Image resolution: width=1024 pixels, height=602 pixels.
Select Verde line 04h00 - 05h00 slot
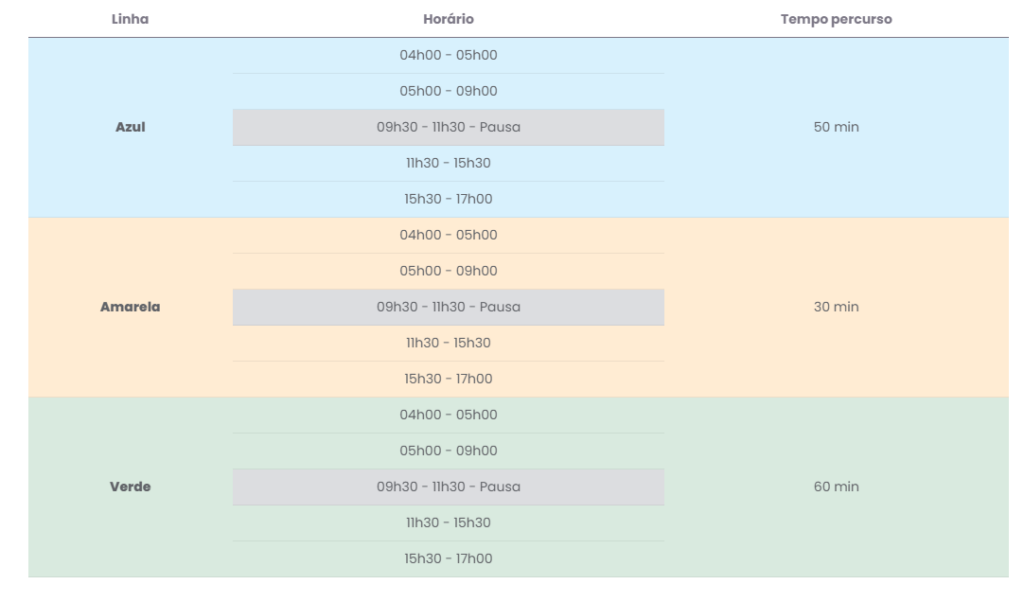pos(448,415)
